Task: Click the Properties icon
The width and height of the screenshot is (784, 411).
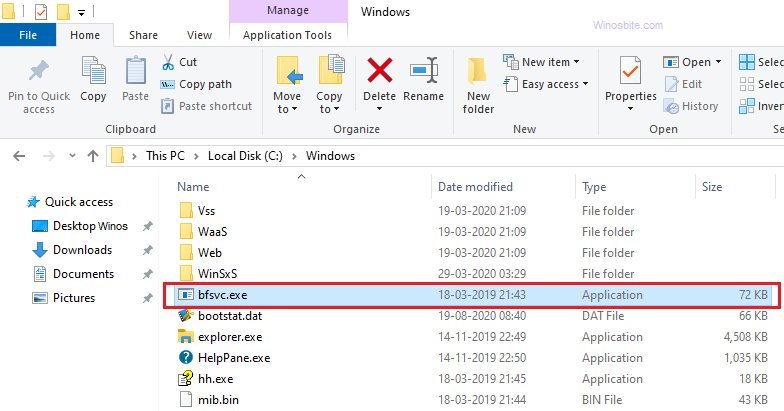Action: tap(630, 70)
